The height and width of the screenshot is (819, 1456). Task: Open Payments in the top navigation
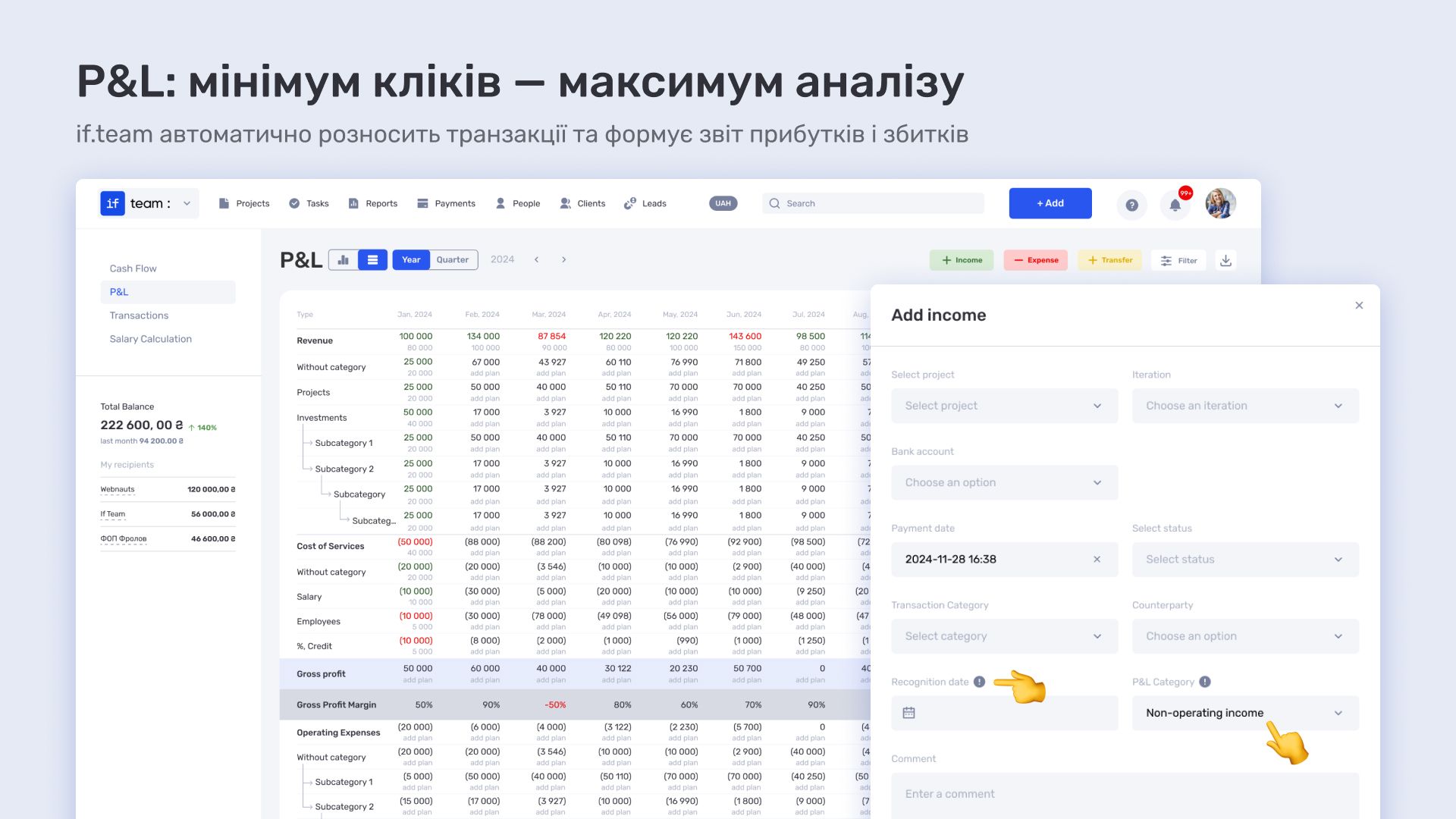[446, 203]
